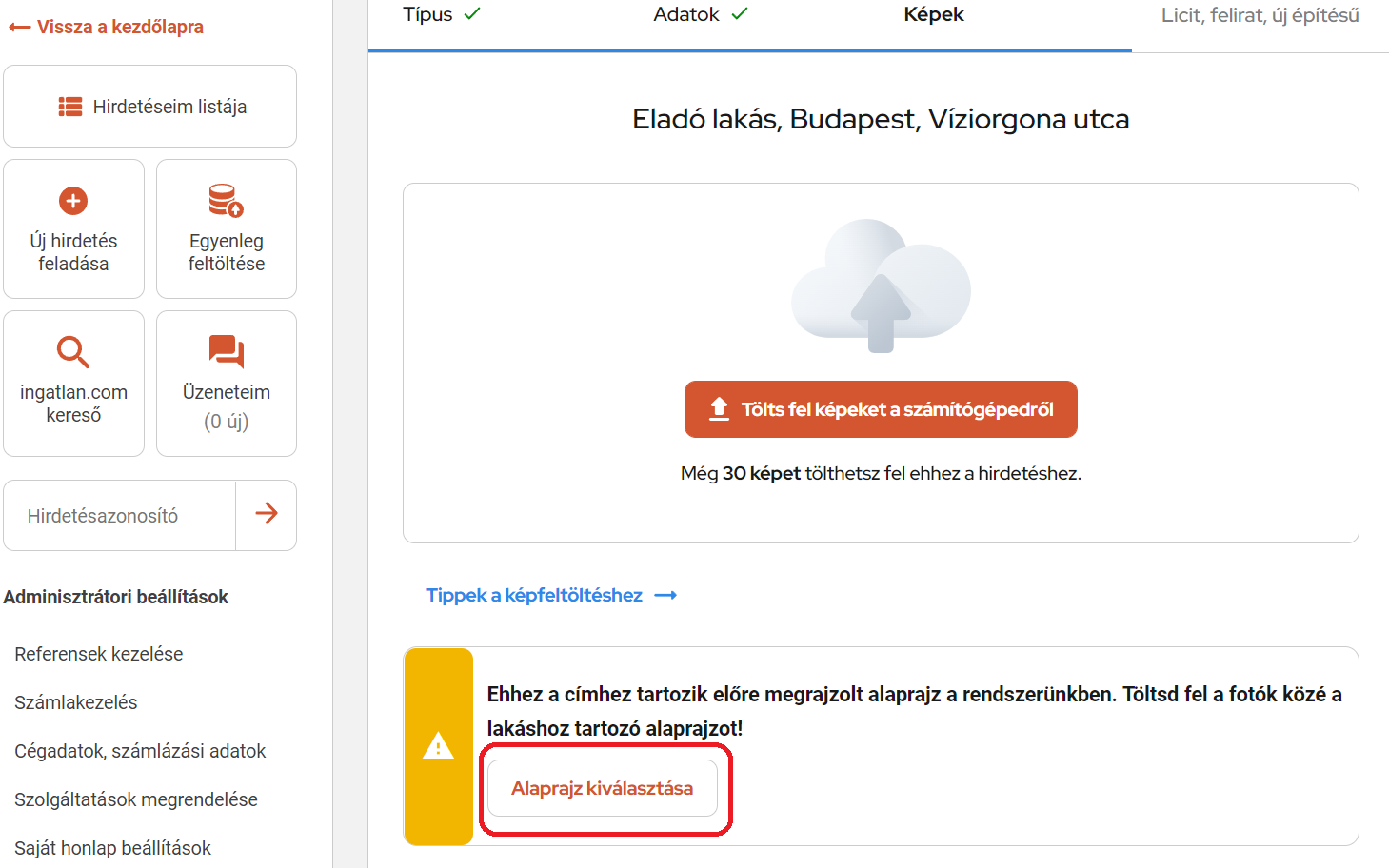Click the magnifier ingatlan.com search icon
This screenshot has width=1389, height=868.
(73, 352)
